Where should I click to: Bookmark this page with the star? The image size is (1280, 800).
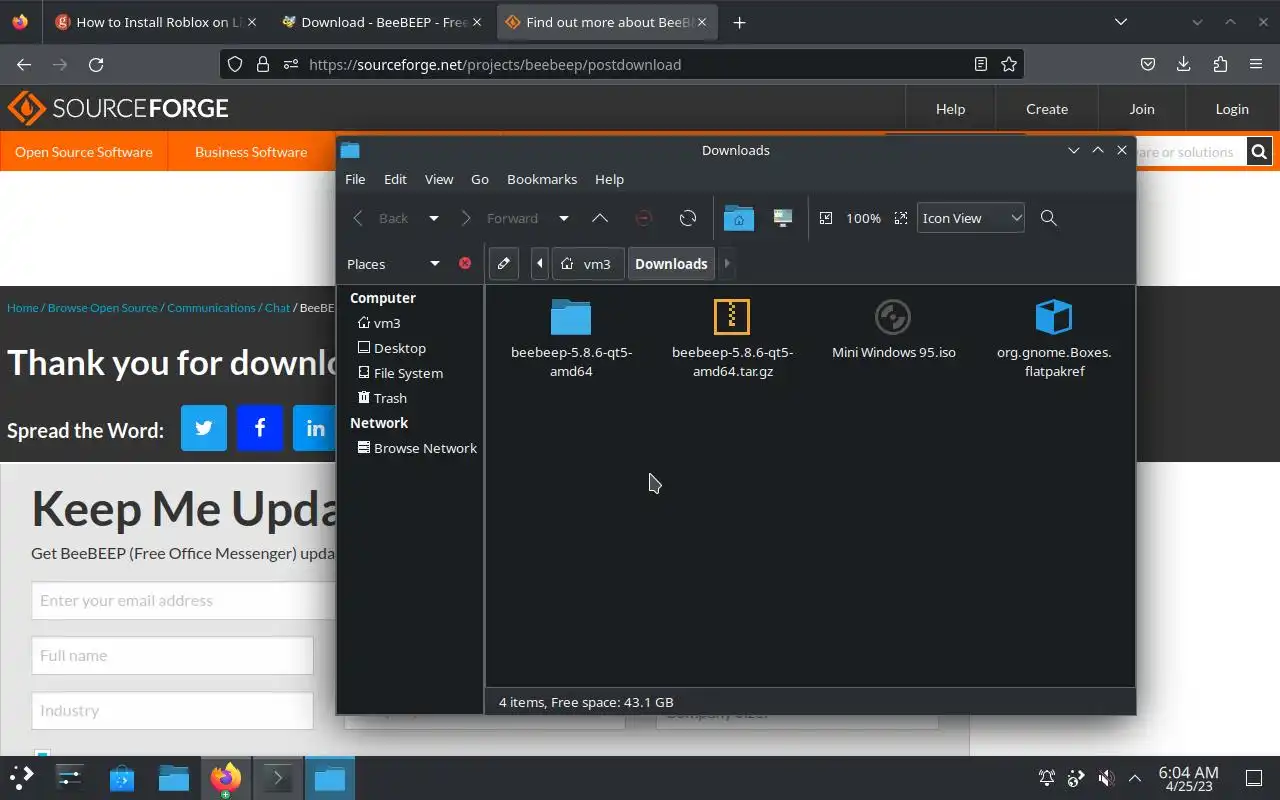point(1009,64)
